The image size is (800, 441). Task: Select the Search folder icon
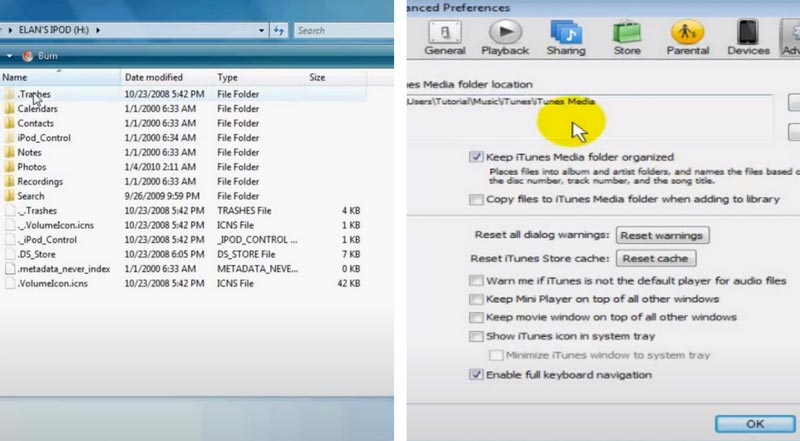(9, 196)
